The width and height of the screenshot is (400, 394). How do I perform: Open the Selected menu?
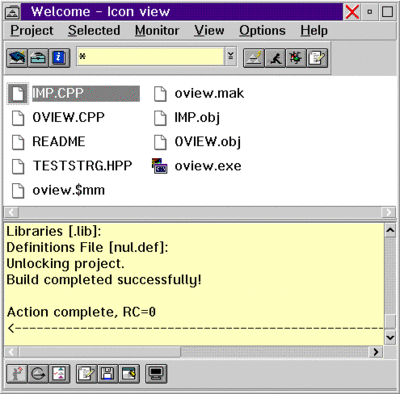coord(94,30)
